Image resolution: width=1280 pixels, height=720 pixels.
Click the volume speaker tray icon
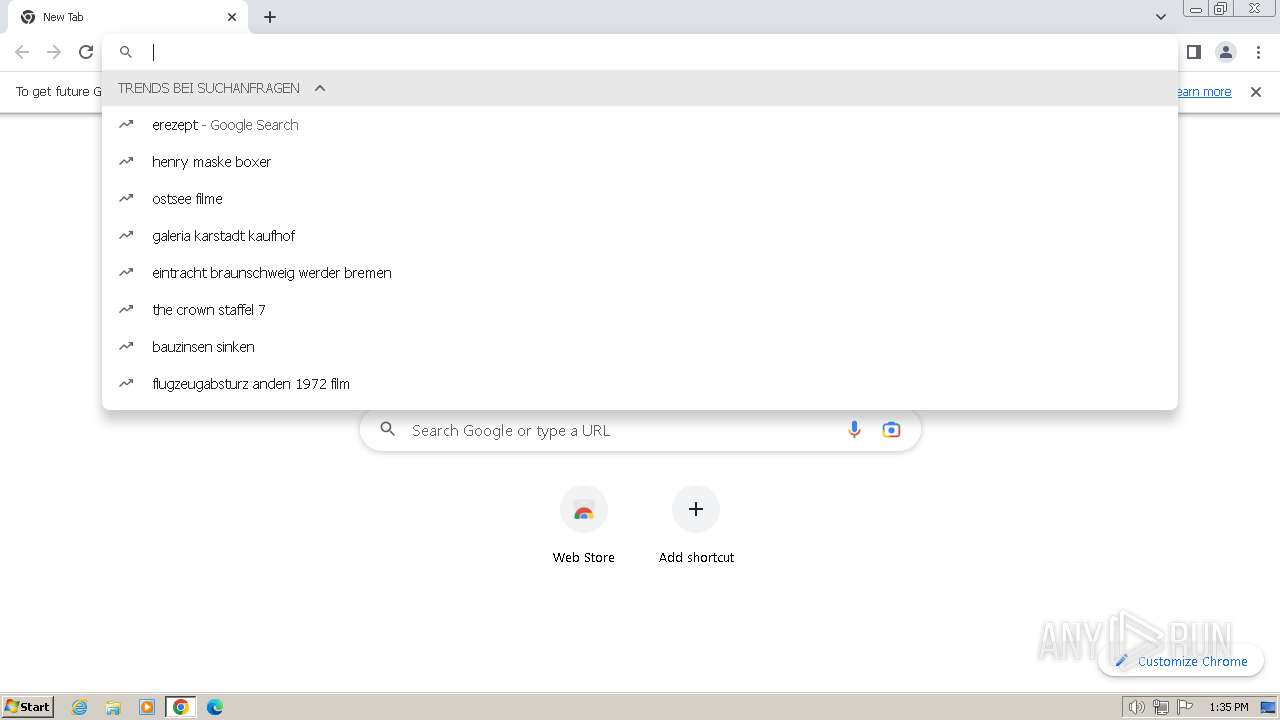pos(1136,707)
